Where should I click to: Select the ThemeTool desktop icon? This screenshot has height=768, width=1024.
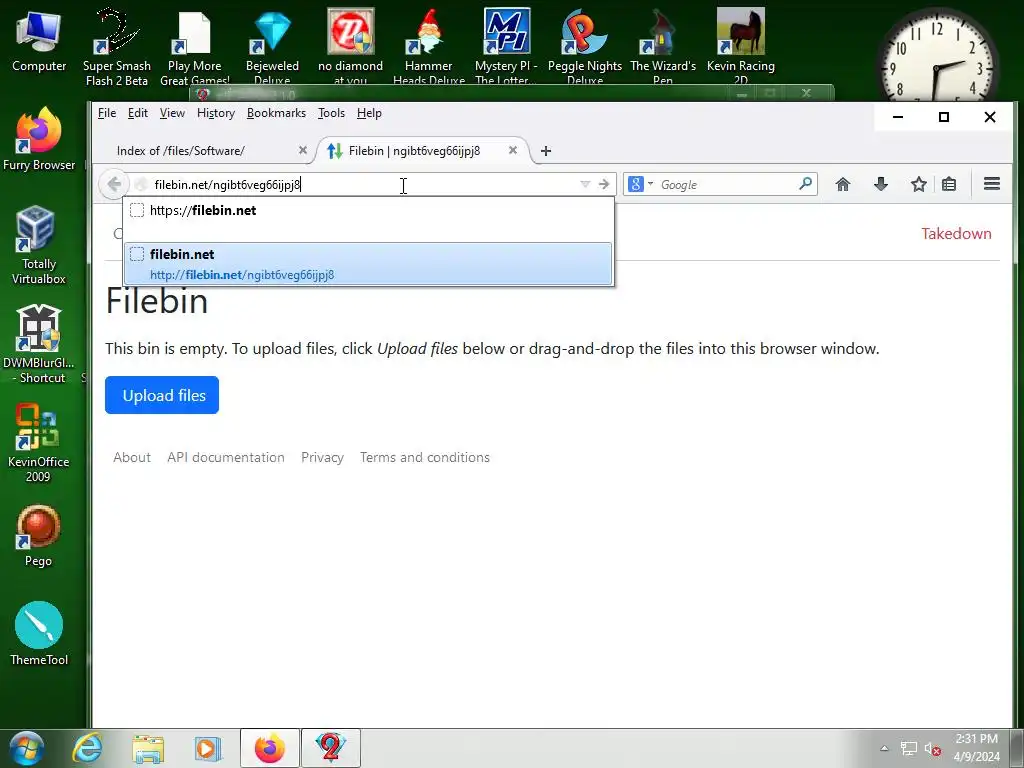pyautogui.click(x=39, y=634)
